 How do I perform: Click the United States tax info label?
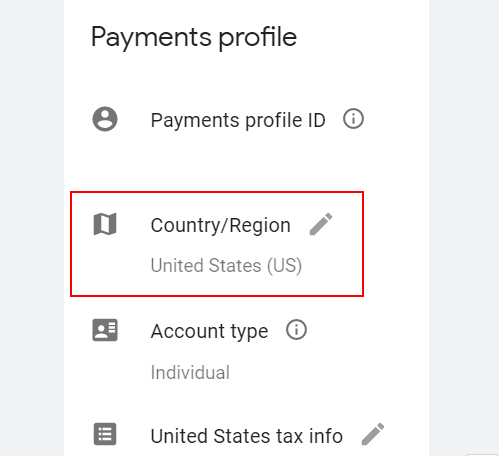247,436
